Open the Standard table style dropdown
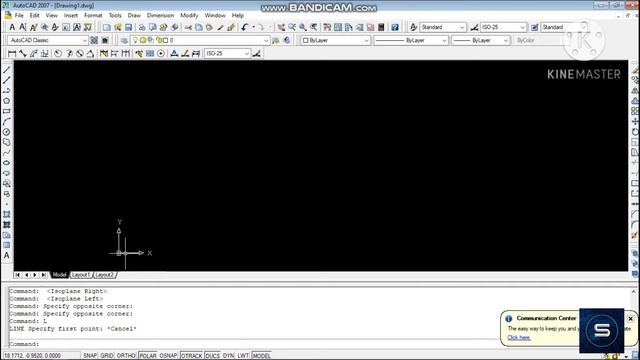 [x=564, y=27]
